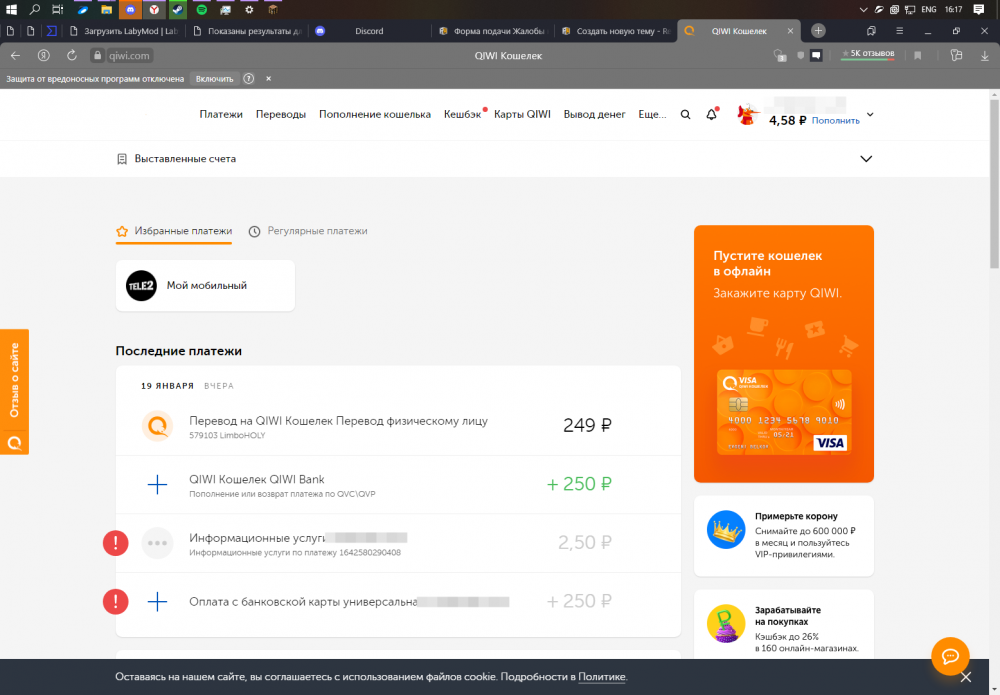Image resolution: width=1000 pixels, height=695 pixels.
Task: Open a new browser tab
Action: pyautogui.click(x=818, y=30)
